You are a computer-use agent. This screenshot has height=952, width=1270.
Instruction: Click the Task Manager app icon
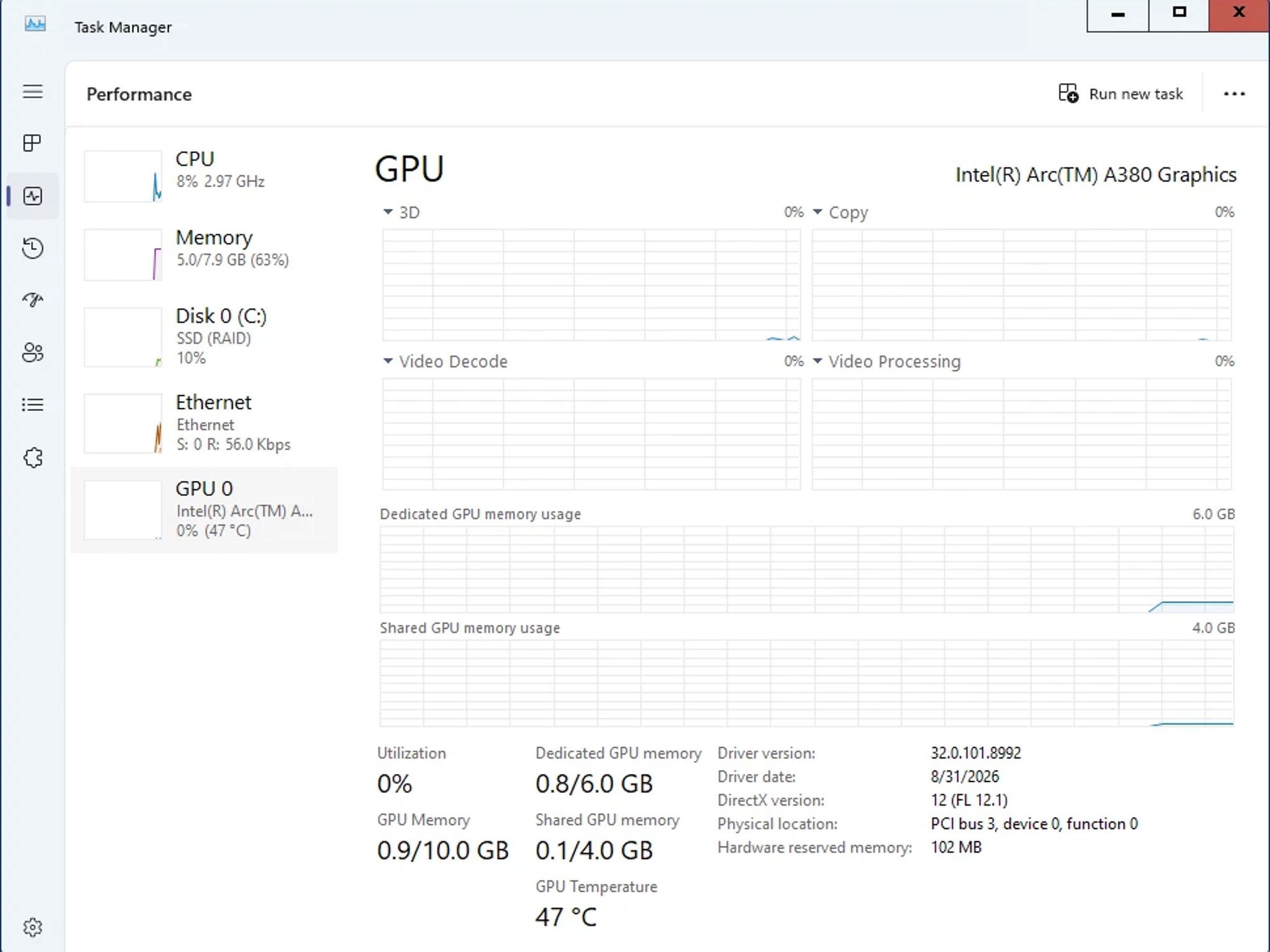click(35, 25)
